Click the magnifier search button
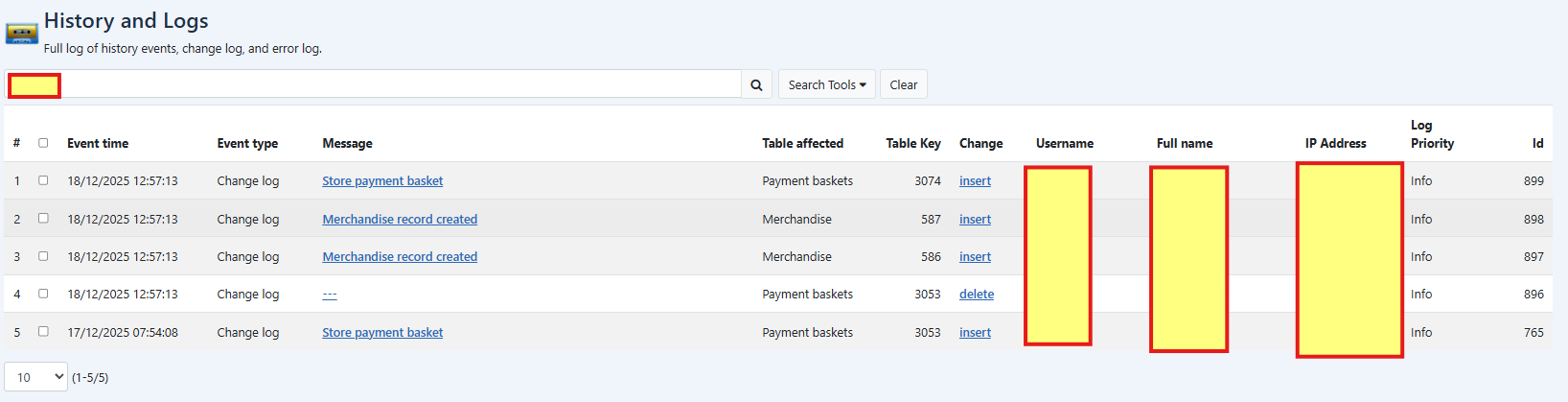1568x402 pixels. click(x=756, y=85)
